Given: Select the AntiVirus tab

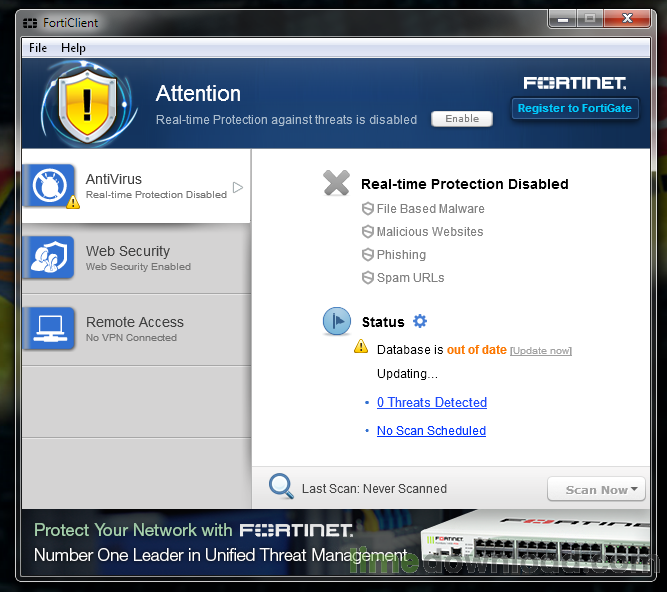Looking at the screenshot, I should [136, 186].
